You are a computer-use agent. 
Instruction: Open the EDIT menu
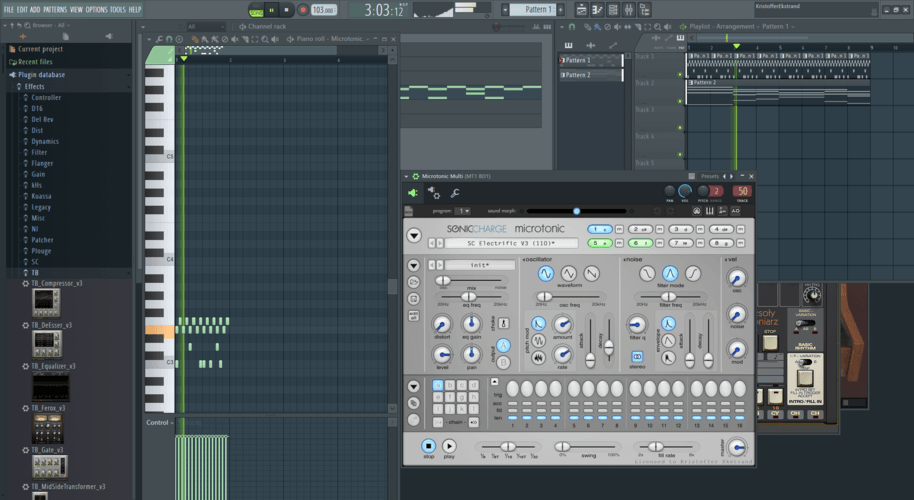pyautogui.click(x=22, y=9)
